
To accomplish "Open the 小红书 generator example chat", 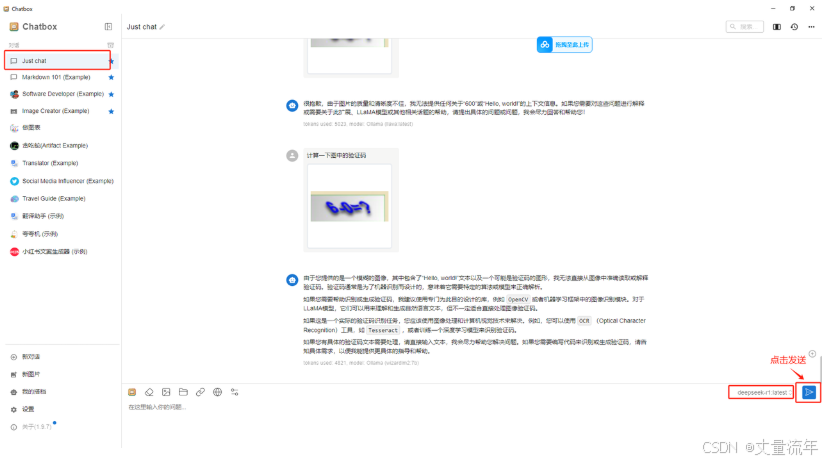I will [x=55, y=251].
